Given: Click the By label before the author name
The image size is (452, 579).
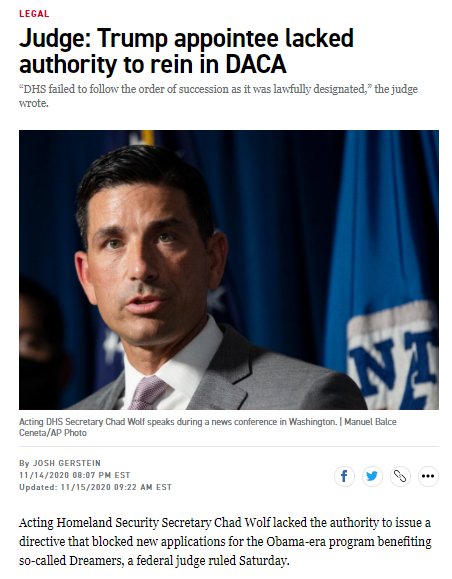Looking at the screenshot, I should [x=24, y=463].
